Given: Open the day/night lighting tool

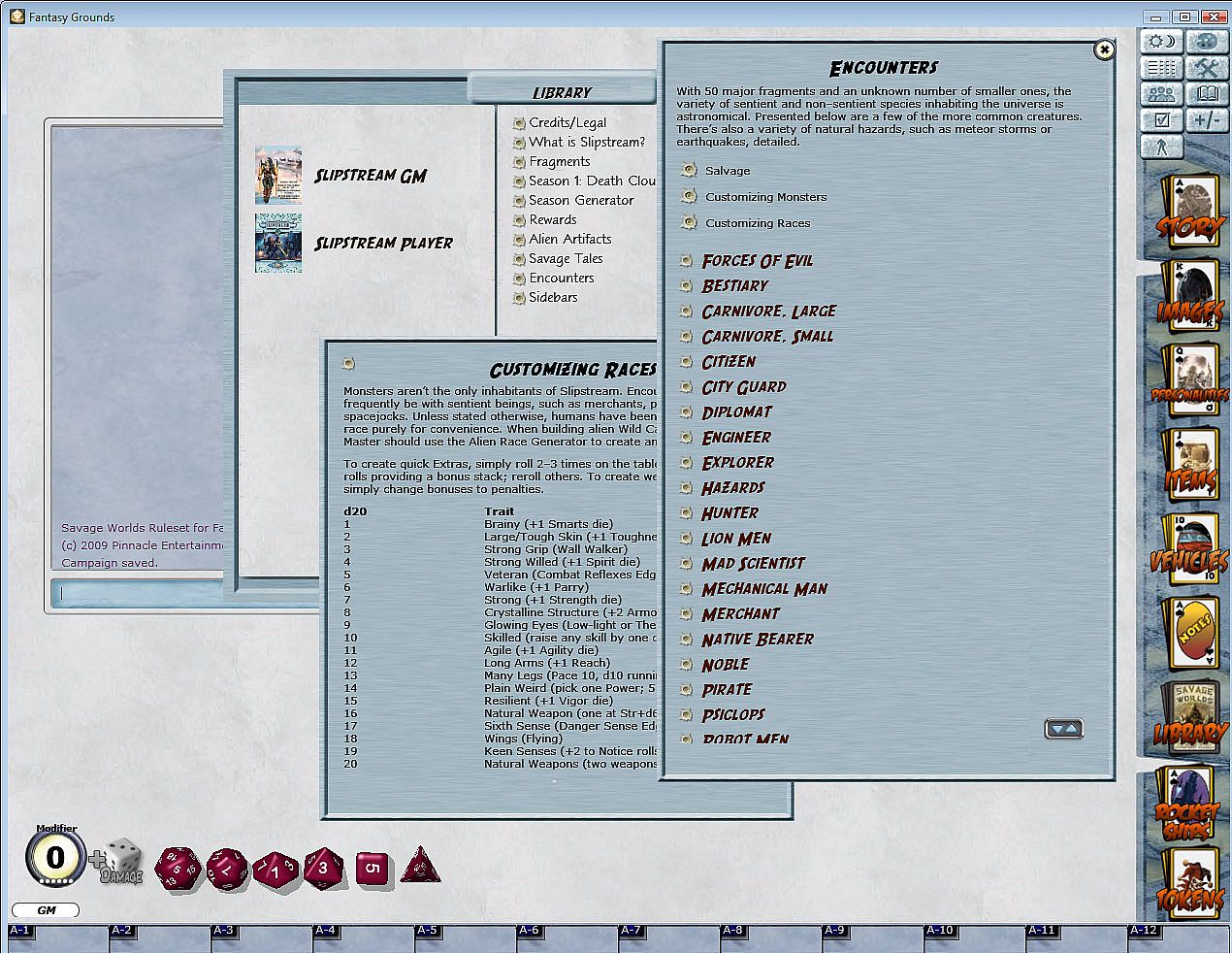Looking at the screenshot, I should [x=1162, y=42].
